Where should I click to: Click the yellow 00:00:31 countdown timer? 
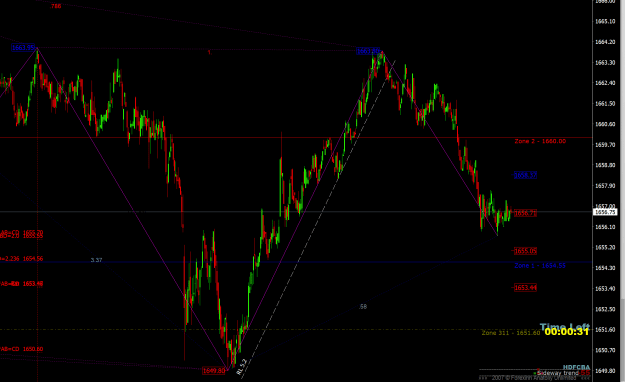[566, 332]
